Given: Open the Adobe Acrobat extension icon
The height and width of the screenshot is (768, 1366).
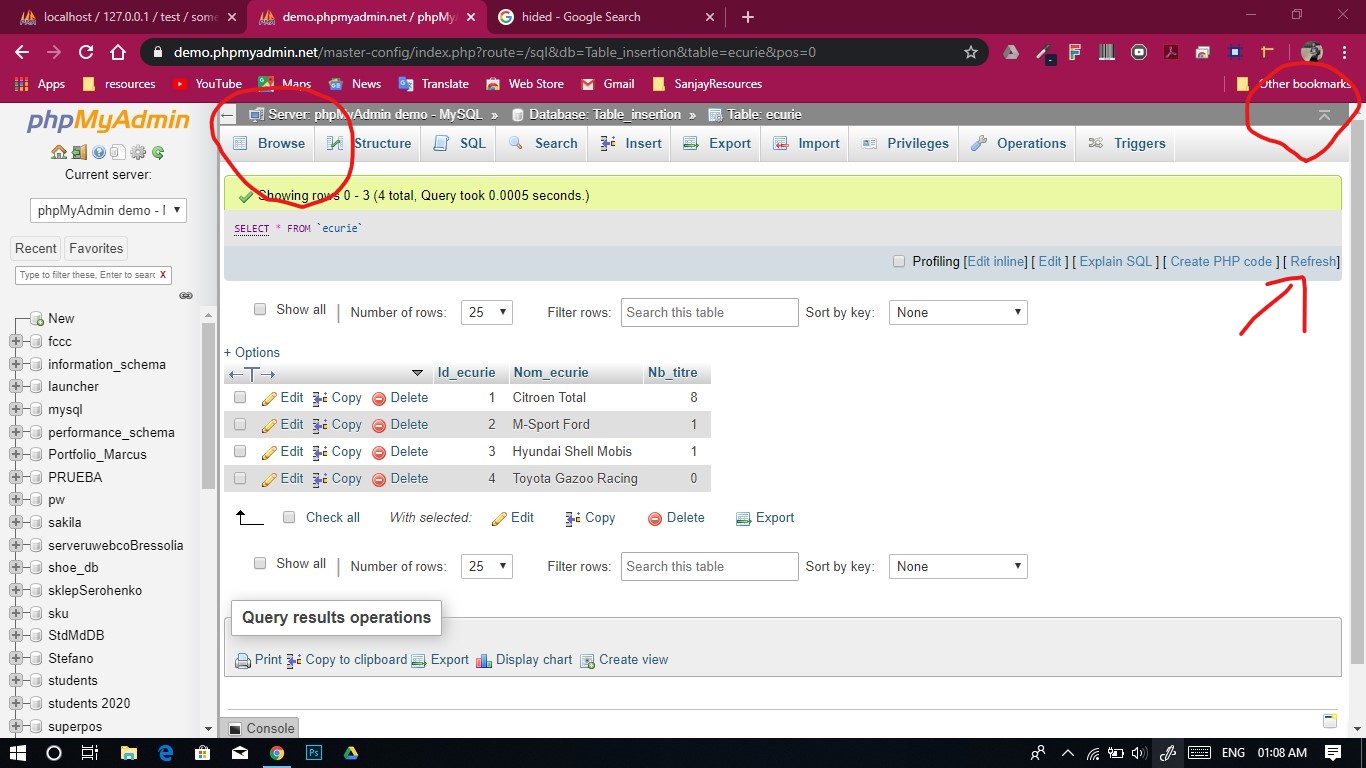Looking at the screenshot, I should click(x=1170, y=52).
